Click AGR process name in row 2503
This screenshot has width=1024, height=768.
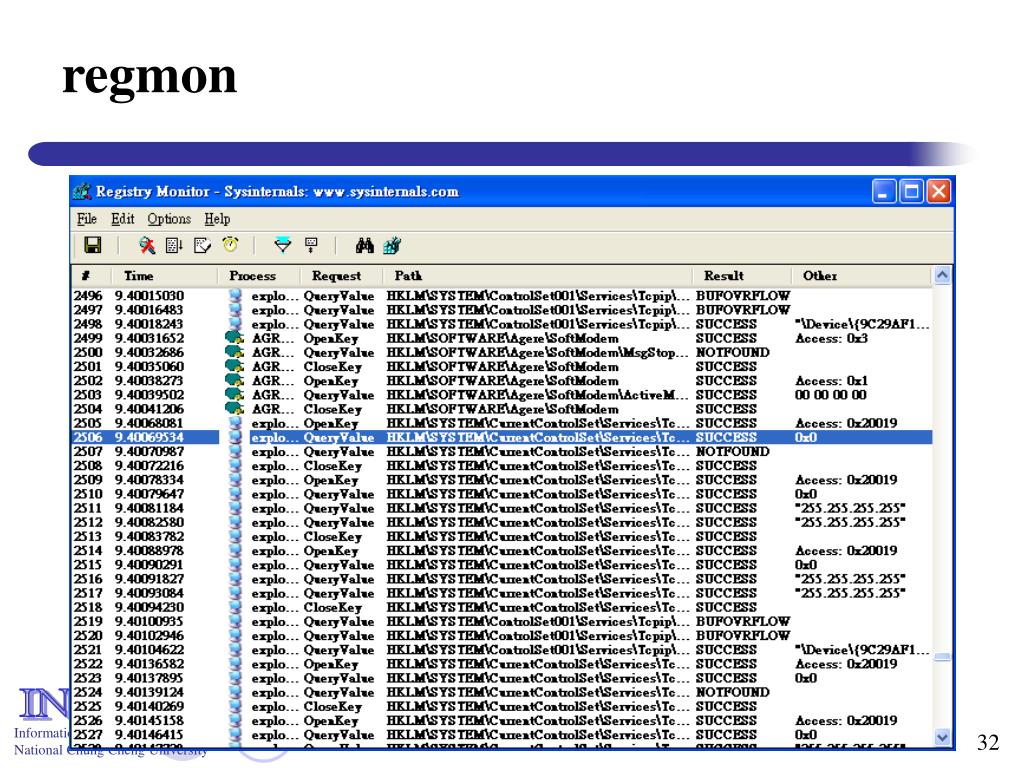point(273,395)
